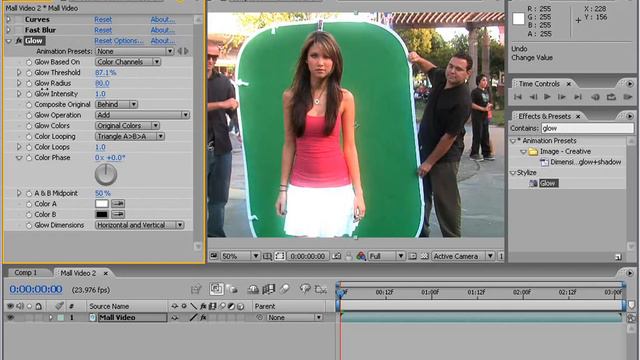Click the viewer current time 0:00:00:00
640x360 pixels.
click(308, 256)
